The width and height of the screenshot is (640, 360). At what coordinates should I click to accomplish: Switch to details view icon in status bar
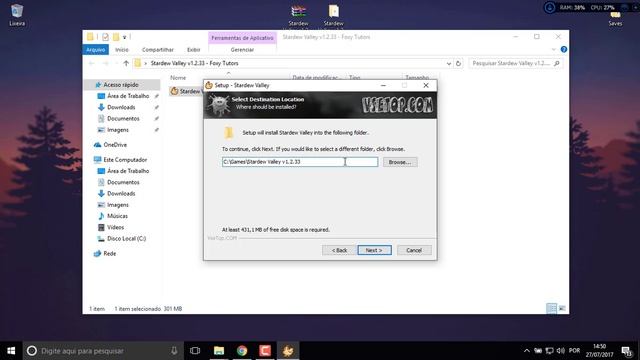coord(551,308)
